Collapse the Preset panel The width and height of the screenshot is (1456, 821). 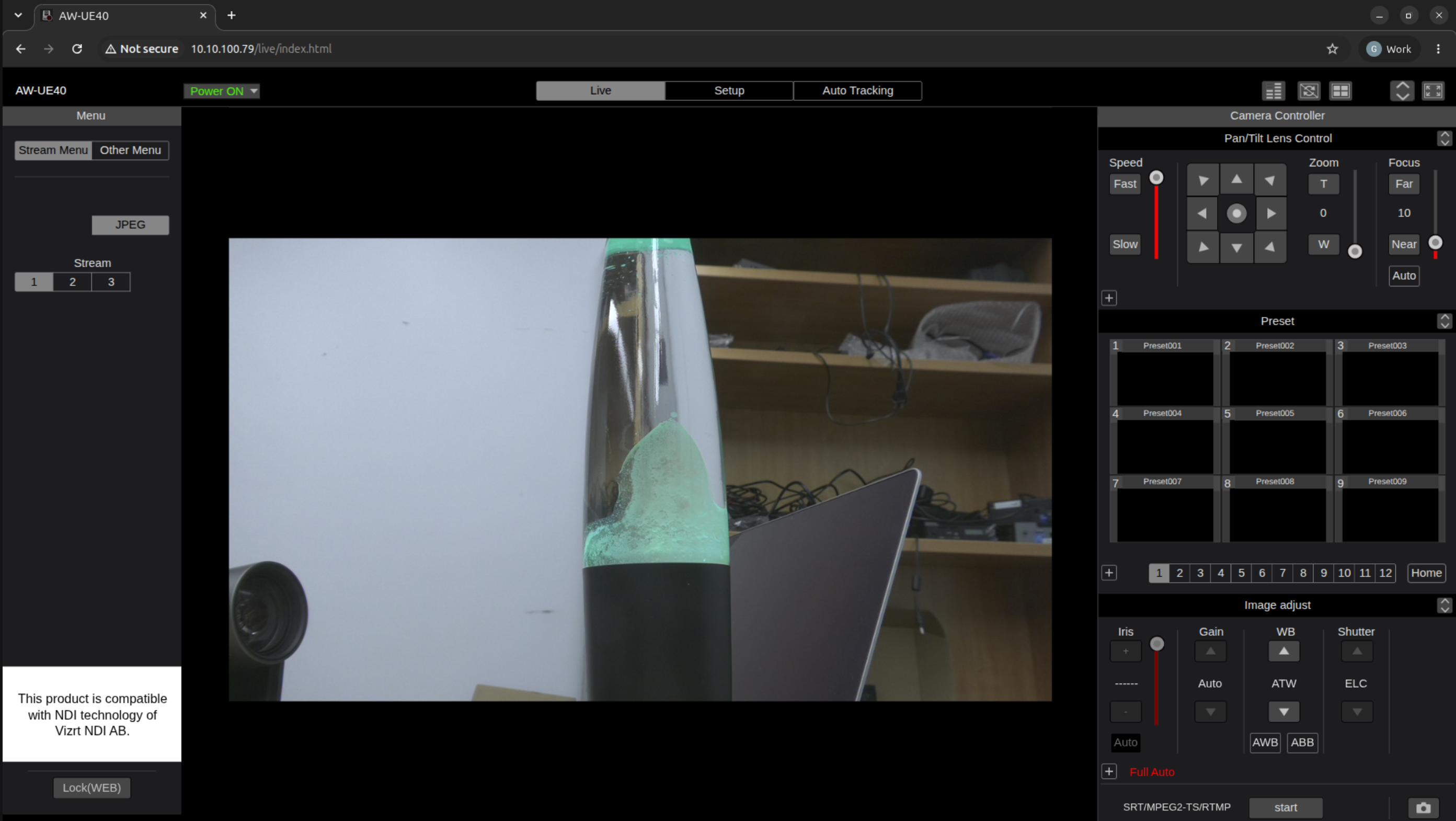pos(1444,321)
